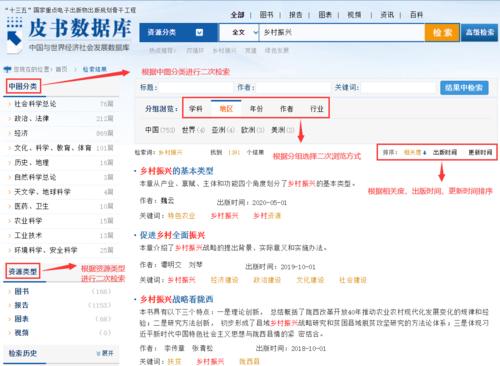
Task: Click the 结果中检索 button
Action: [464, 88]
